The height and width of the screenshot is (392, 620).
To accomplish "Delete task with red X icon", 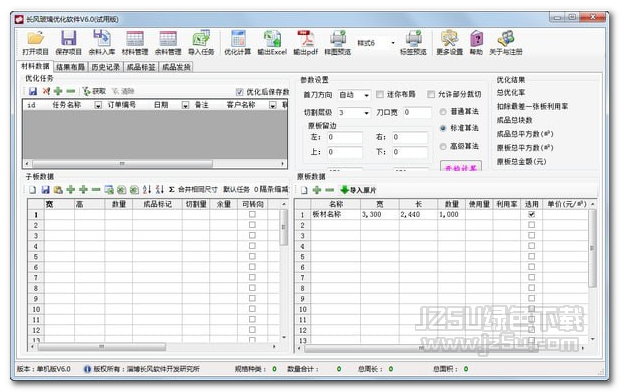I will pos(46,91).
